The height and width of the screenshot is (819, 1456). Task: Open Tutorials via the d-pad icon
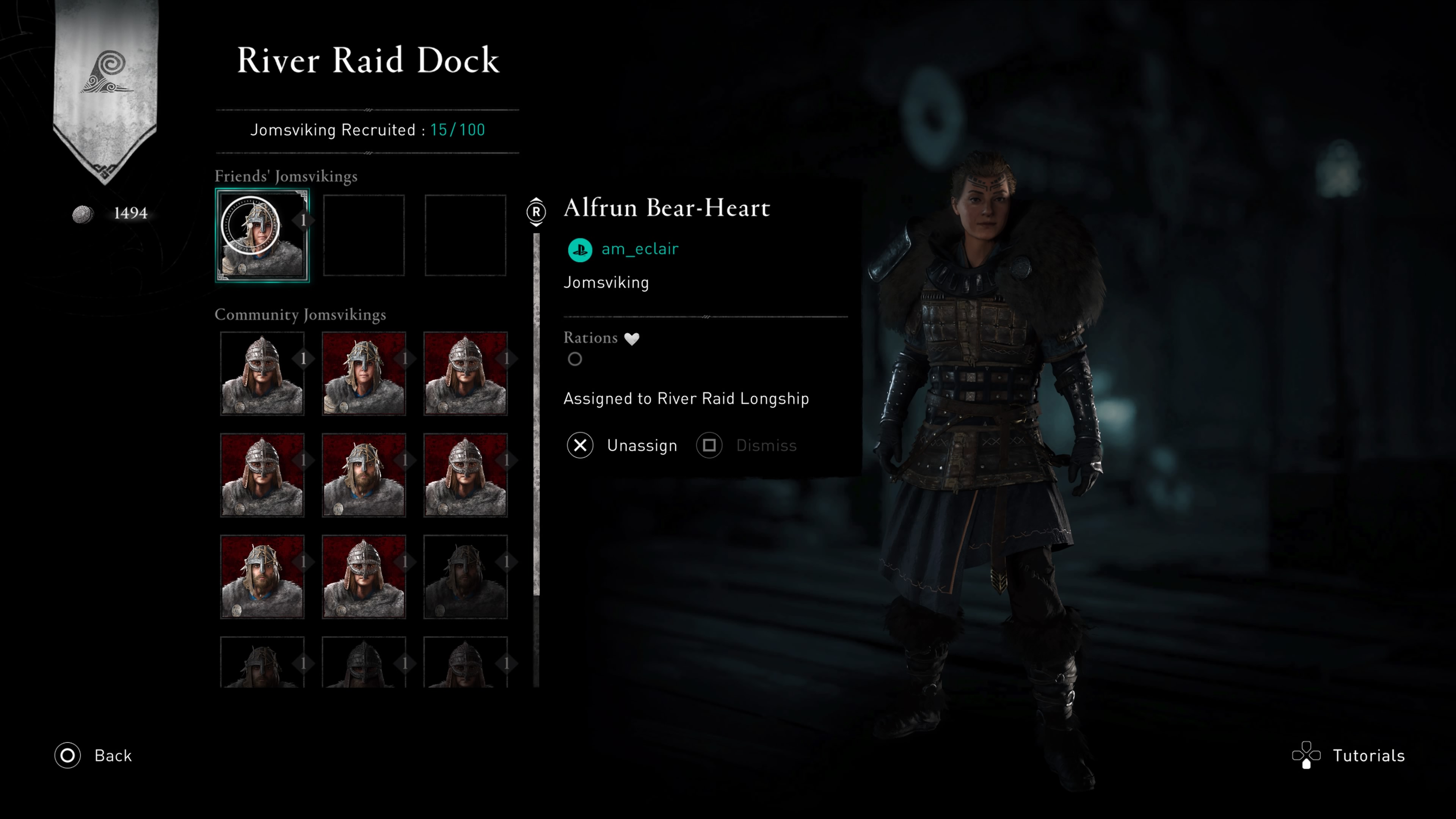click(1306, 755)
